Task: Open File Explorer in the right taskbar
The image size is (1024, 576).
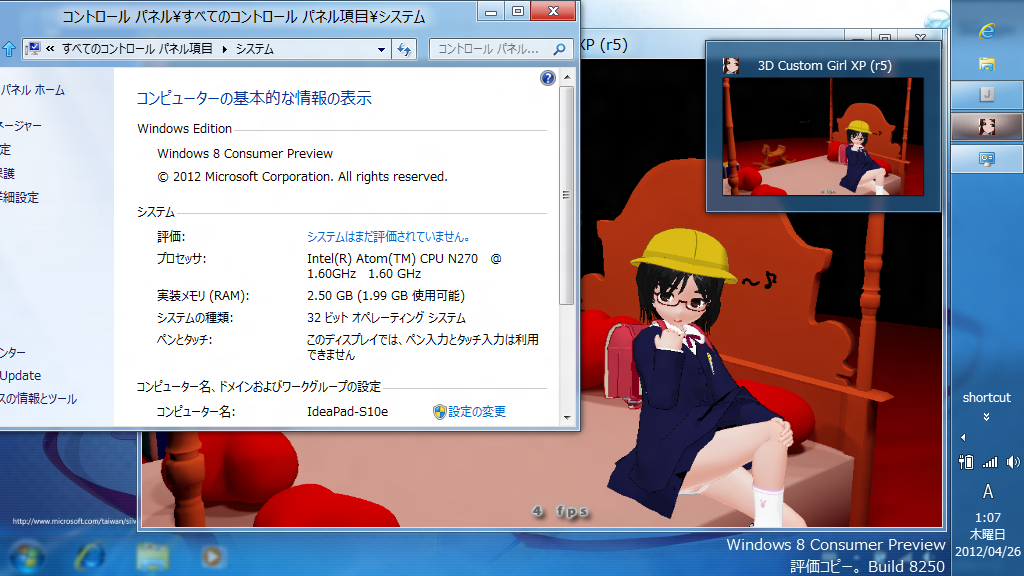Action: tap(987, 63)
